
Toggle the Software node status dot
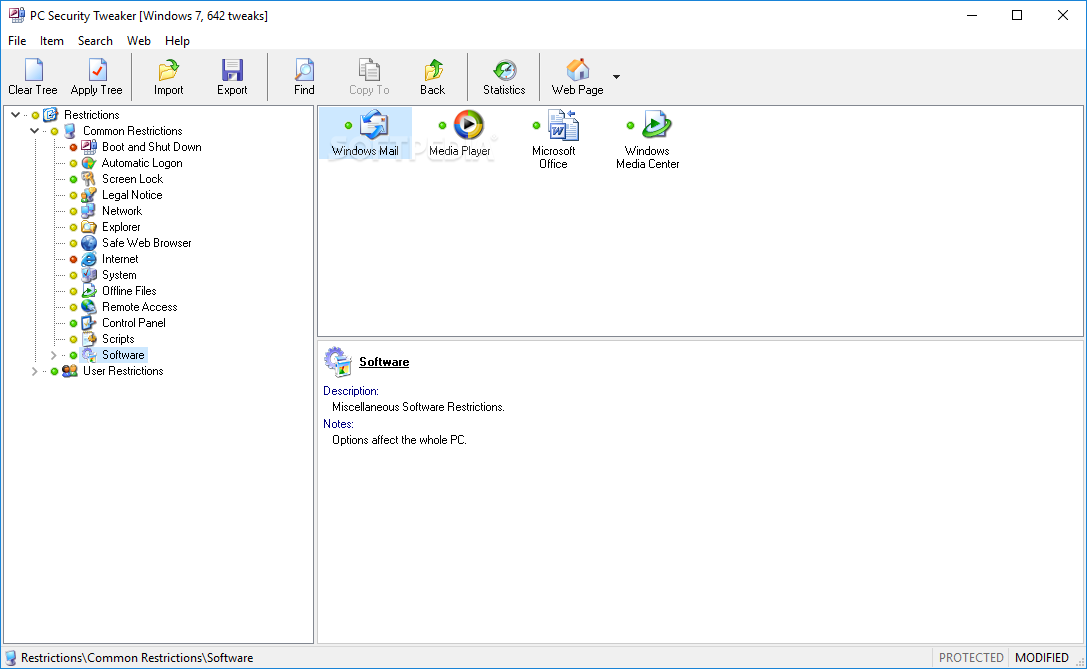pyautogui.click(x=73, y=355)
